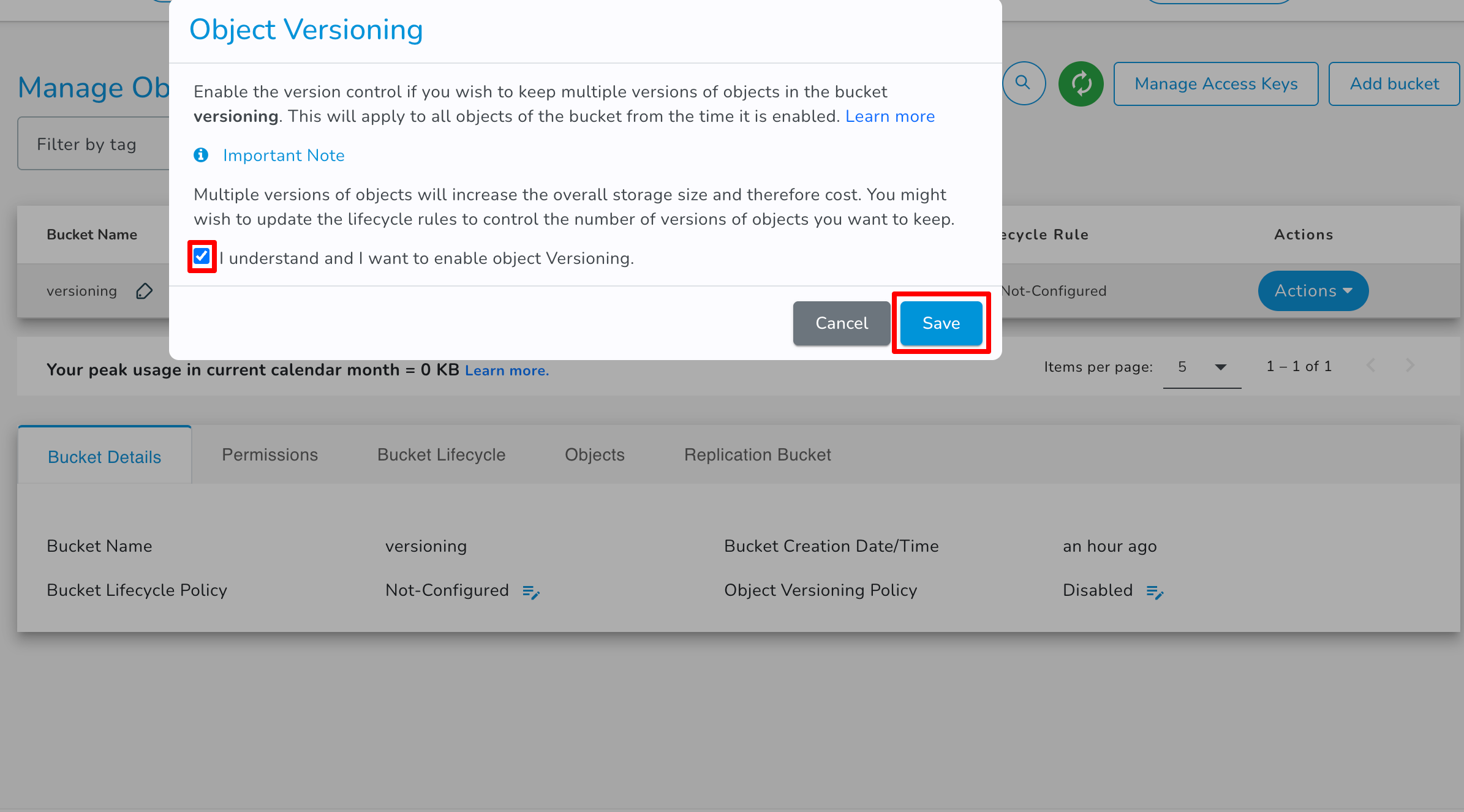1464x812 pixels.
Task: Save the Object Versioning settings
Action: pyautogui.click(x=941, y=323)
